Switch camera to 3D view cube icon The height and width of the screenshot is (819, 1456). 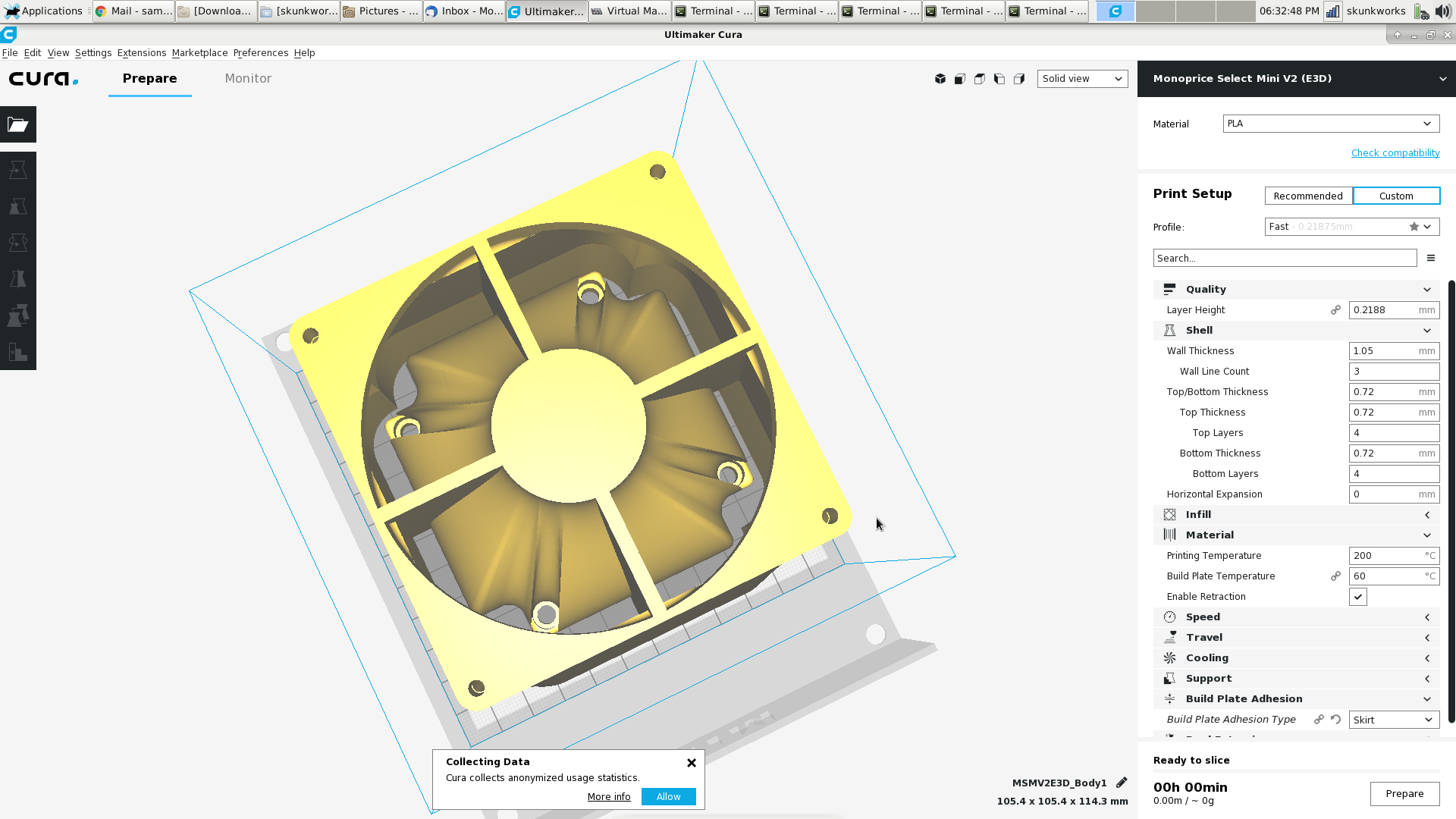point(940,79)
